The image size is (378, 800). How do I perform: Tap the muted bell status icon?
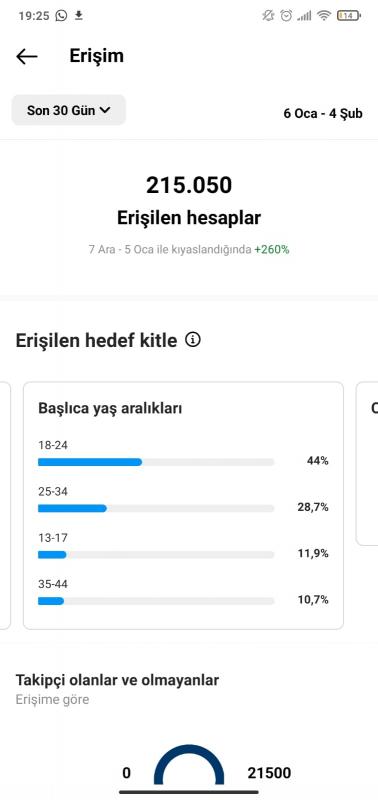(x=268, y=16)
